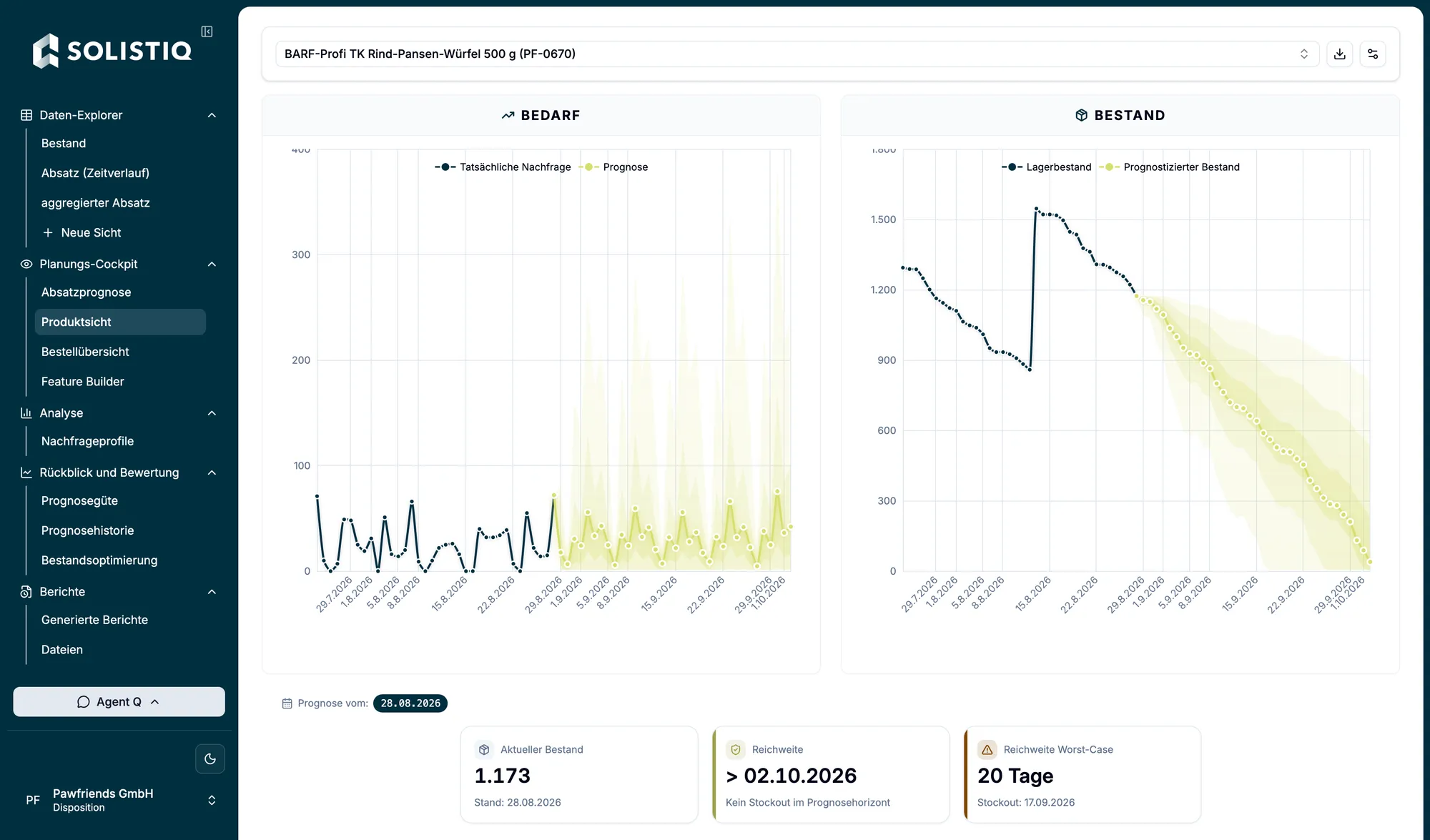Viewport: 1430px width, 840px height.
Task: Collapse the Planungs-Cockpit section chevron
Action: (x=212, y=264)
